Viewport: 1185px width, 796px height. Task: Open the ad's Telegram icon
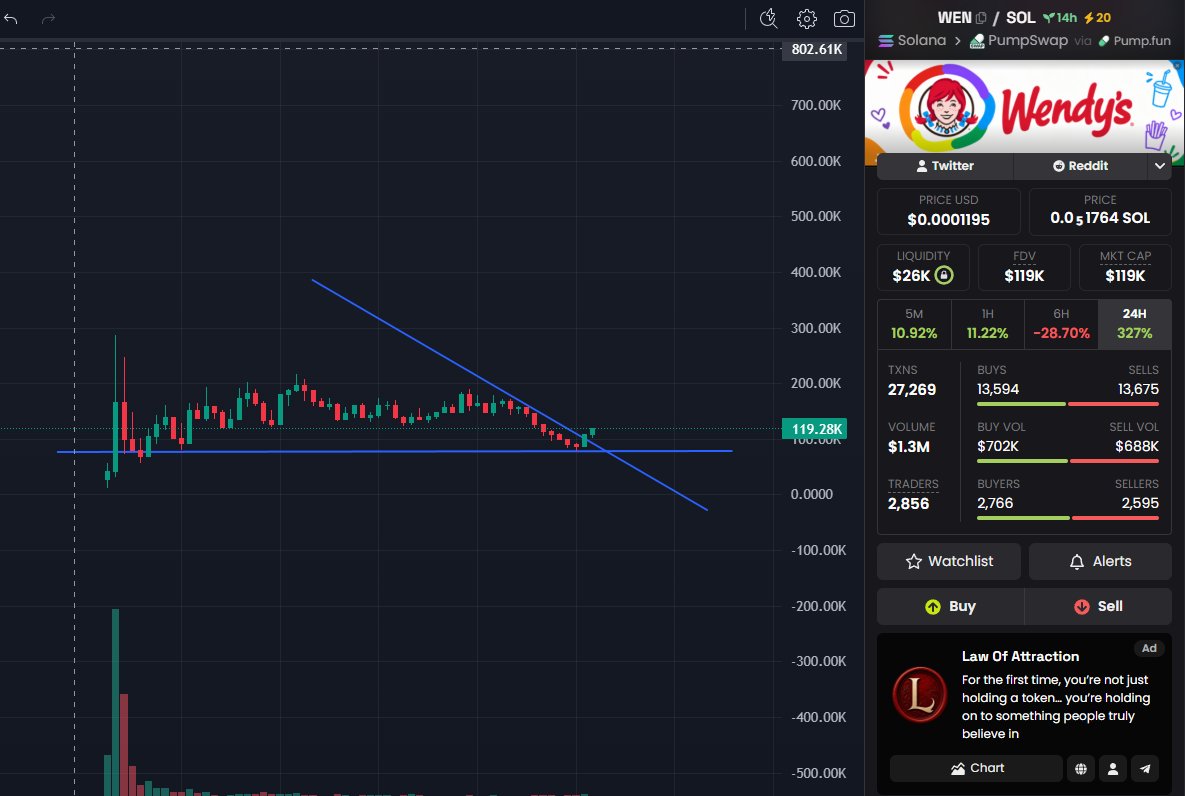coord(1145,768)
